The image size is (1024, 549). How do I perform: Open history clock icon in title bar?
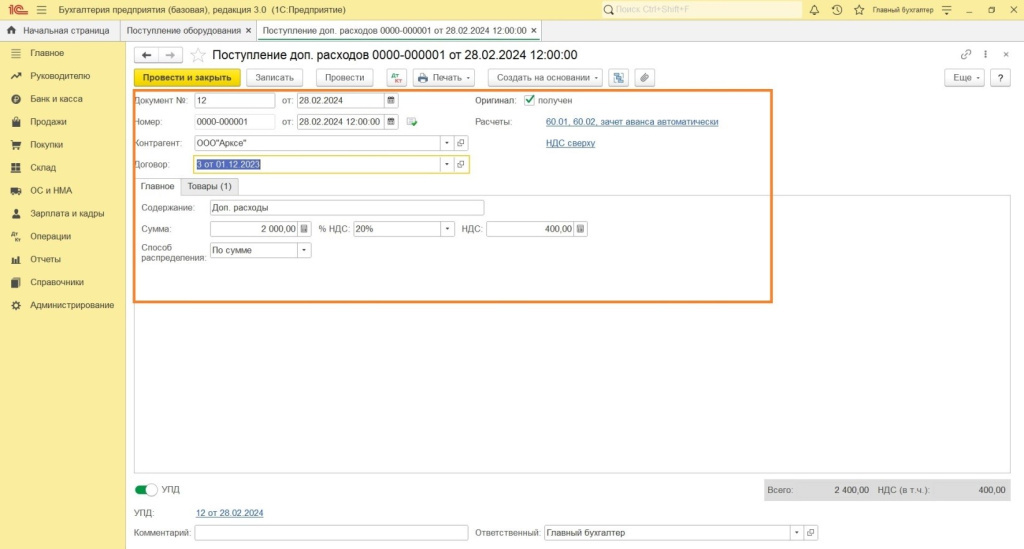click(836, 9)
